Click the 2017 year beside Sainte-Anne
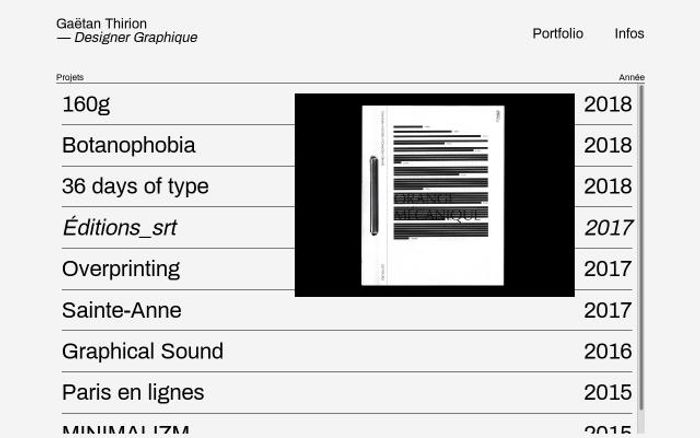 click(608, 310)
